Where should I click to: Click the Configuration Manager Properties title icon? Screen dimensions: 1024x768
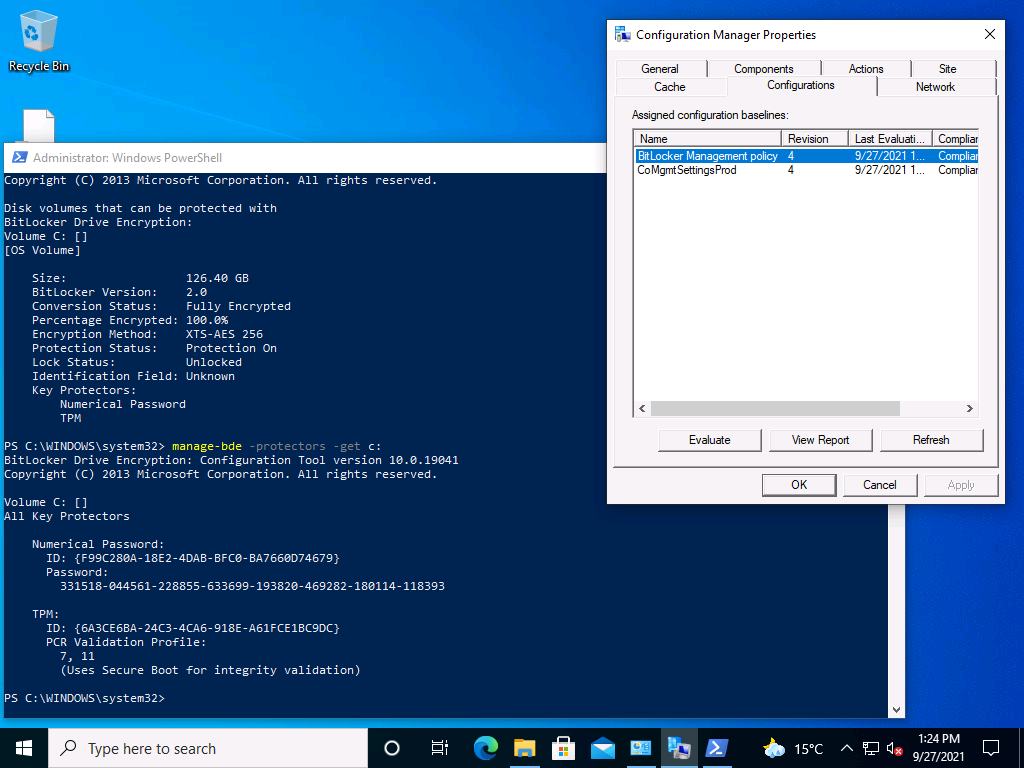(622, 35)
